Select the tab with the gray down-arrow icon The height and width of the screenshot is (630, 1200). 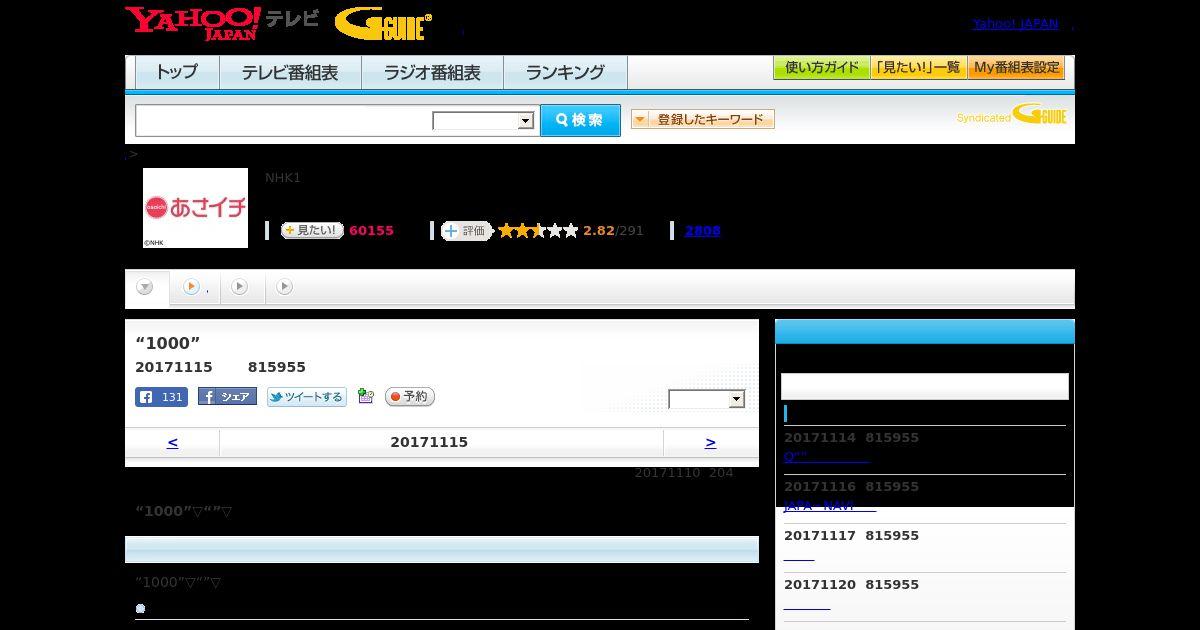[146, 288]
